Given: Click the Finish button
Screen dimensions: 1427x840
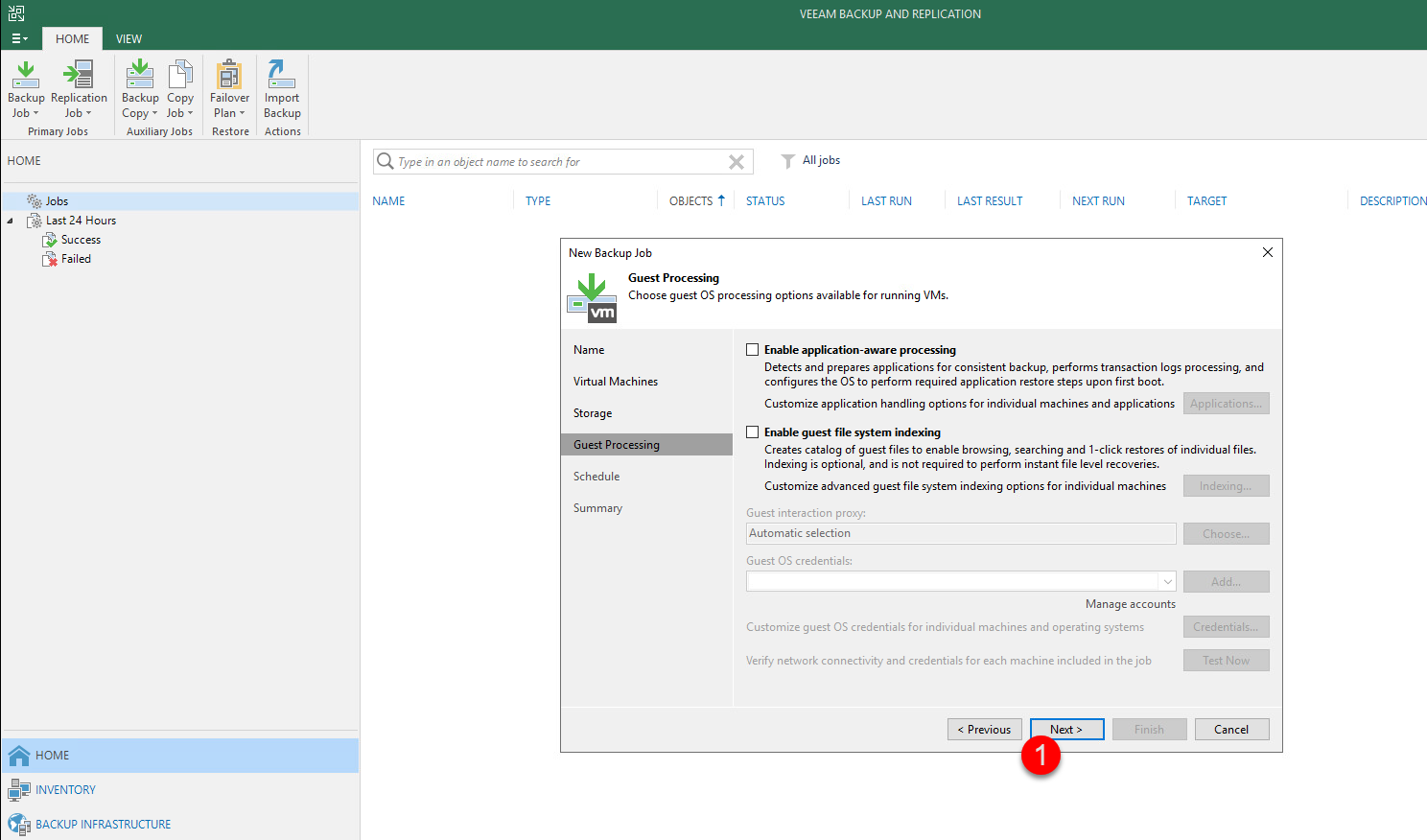Looking at the screenshot, I should click(x=1150, y=730).
